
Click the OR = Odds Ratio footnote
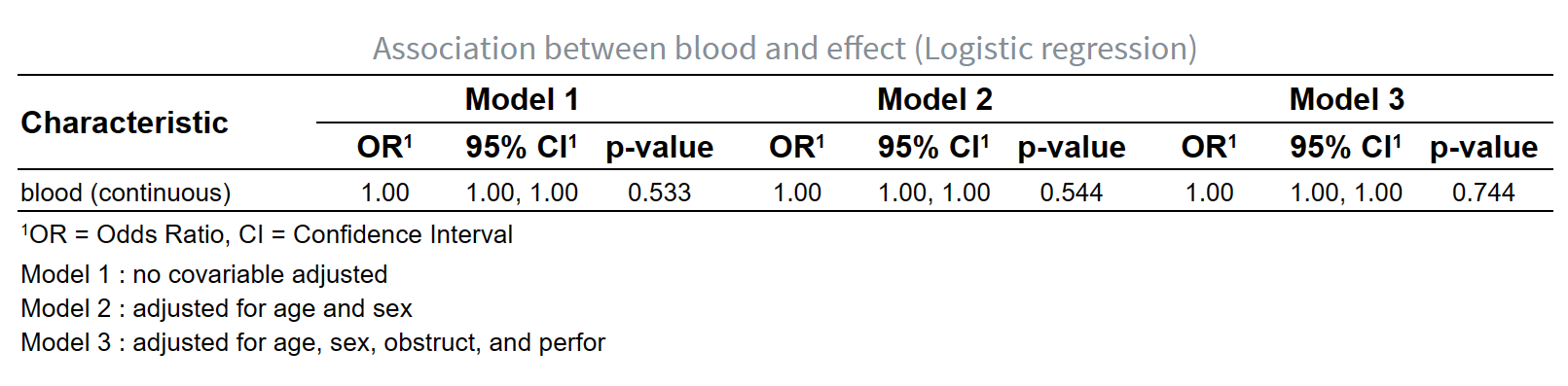[x=267, y=234]
